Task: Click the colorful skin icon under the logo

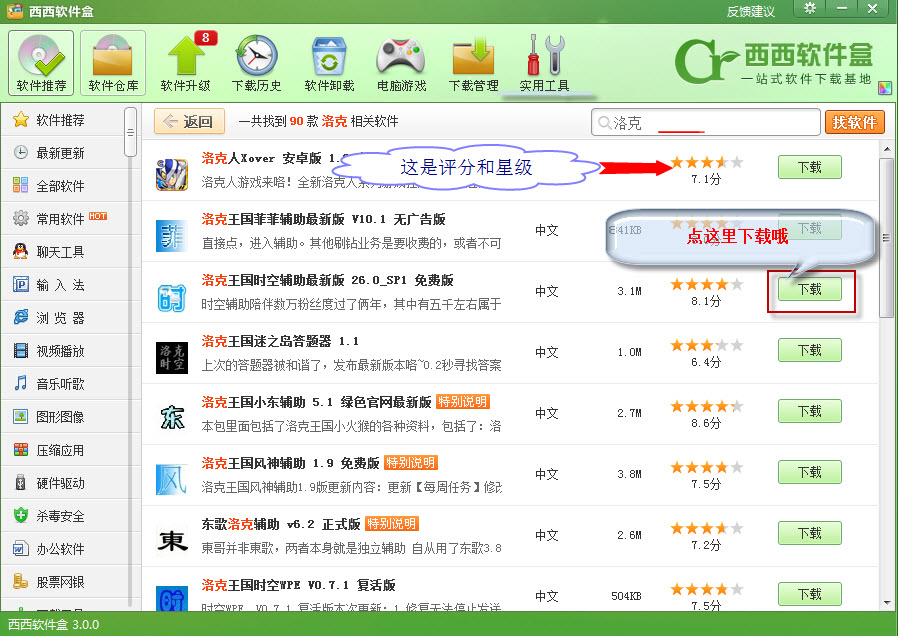Action: [x=885, y=88]
